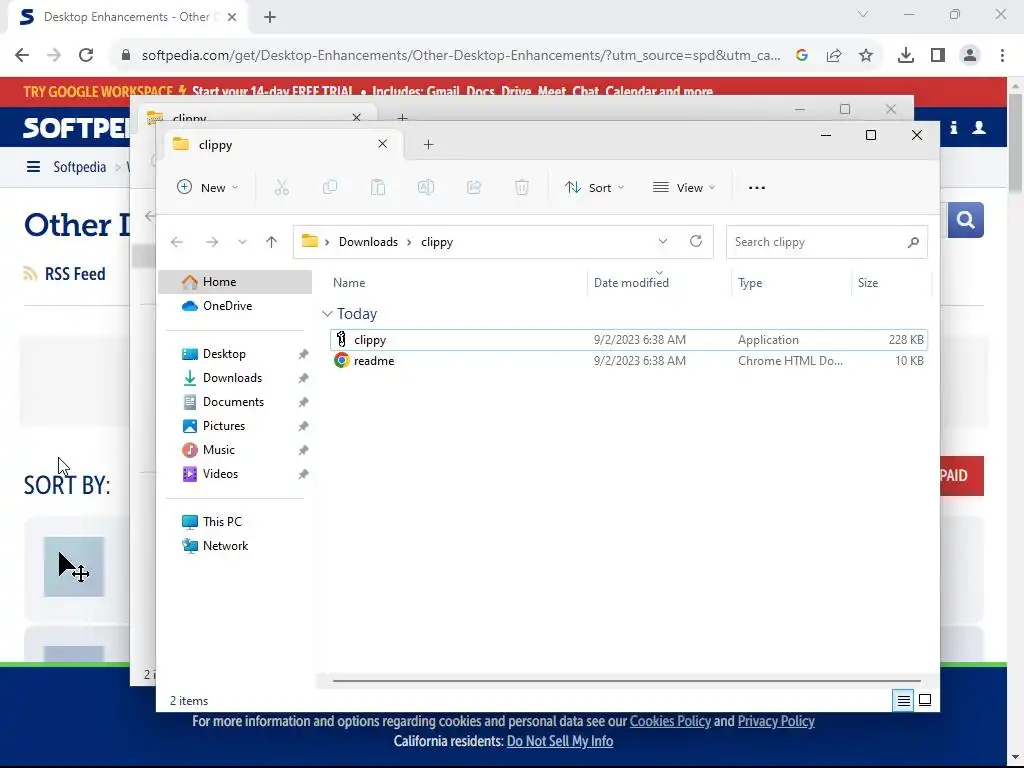Click the Softpedia blue search button

point(966,220)
